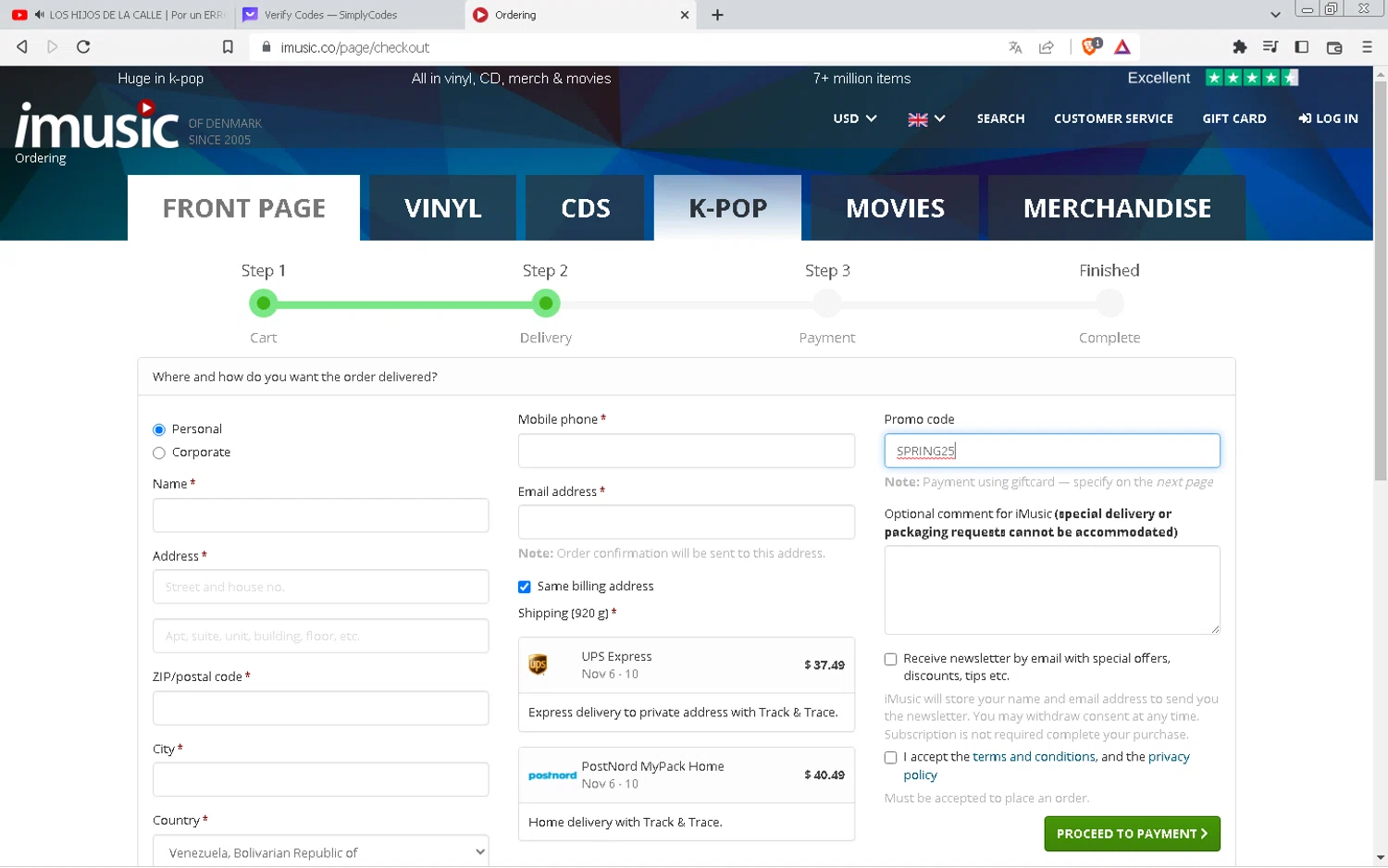Click the browser forward arrow
The image size is (1388, 868).
(53, 47)
